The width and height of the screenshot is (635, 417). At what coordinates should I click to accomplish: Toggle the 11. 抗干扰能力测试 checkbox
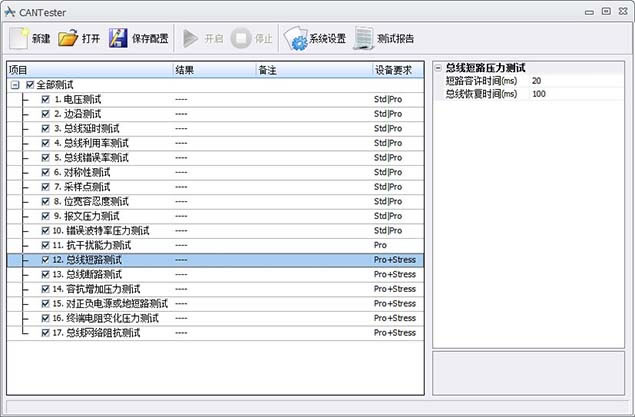point(46,245)
